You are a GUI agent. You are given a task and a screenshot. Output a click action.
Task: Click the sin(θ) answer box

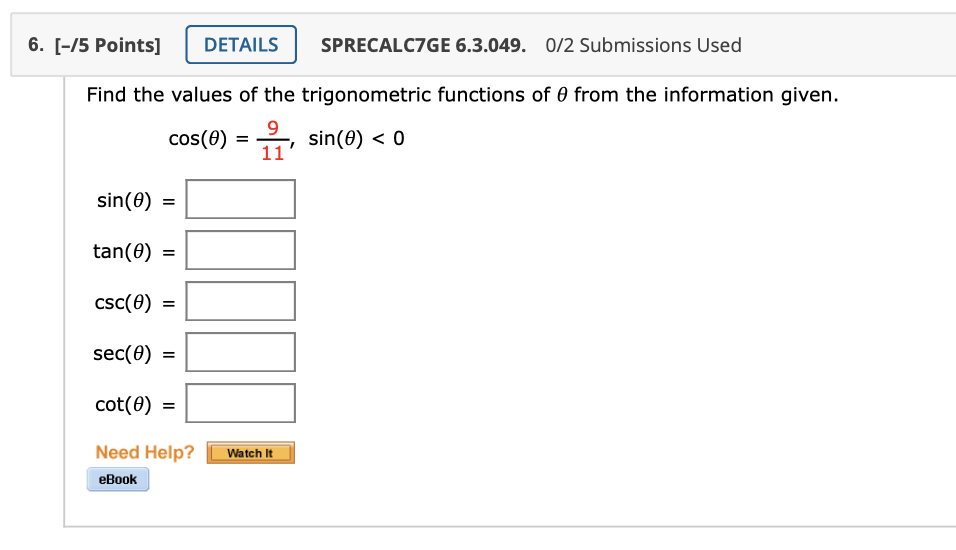tap(241, 199)
